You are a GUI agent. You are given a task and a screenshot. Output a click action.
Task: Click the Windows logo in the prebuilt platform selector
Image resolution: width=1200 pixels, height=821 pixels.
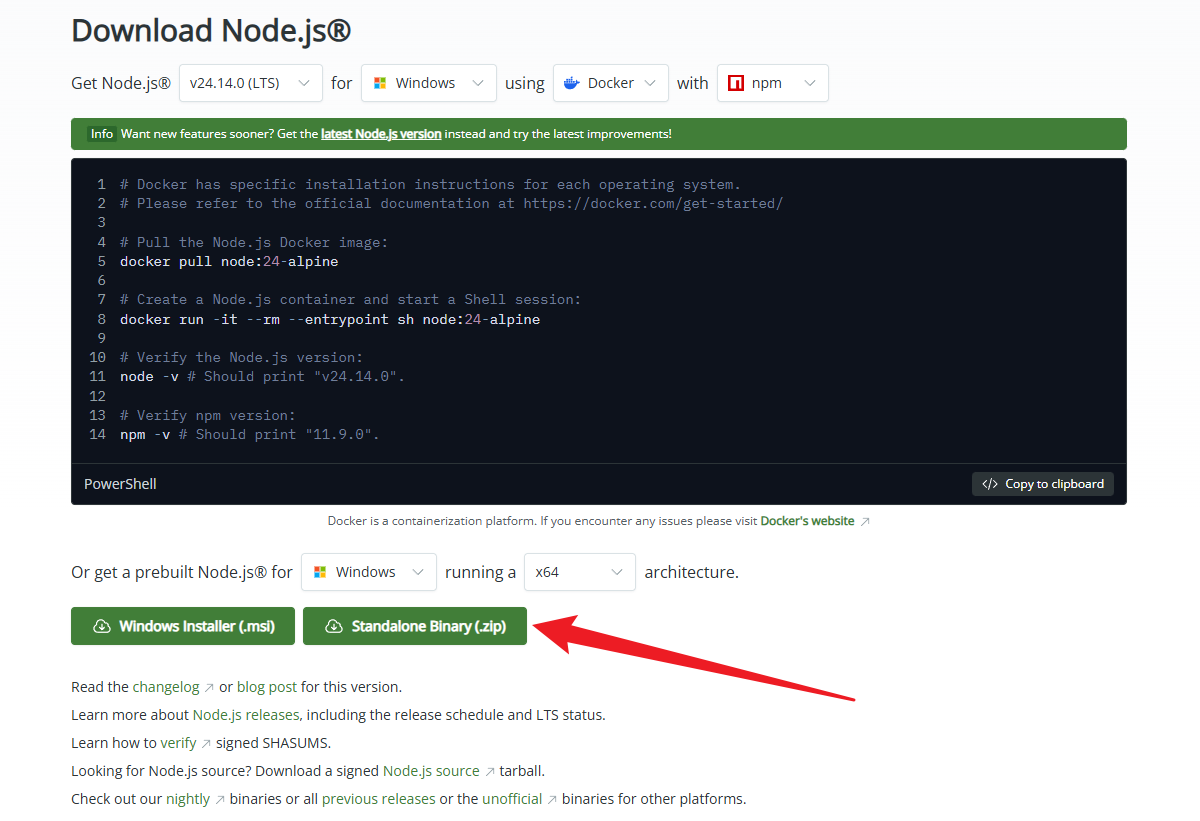pos(320,572)
